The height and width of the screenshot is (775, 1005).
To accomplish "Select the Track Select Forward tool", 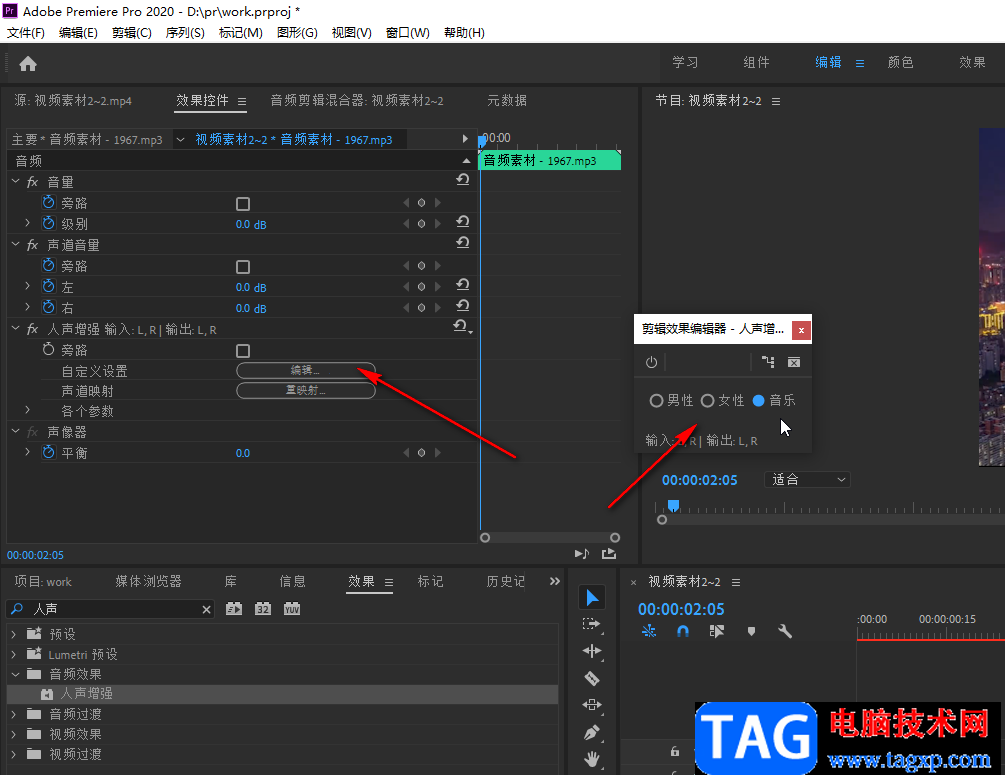I will (592, 624).
